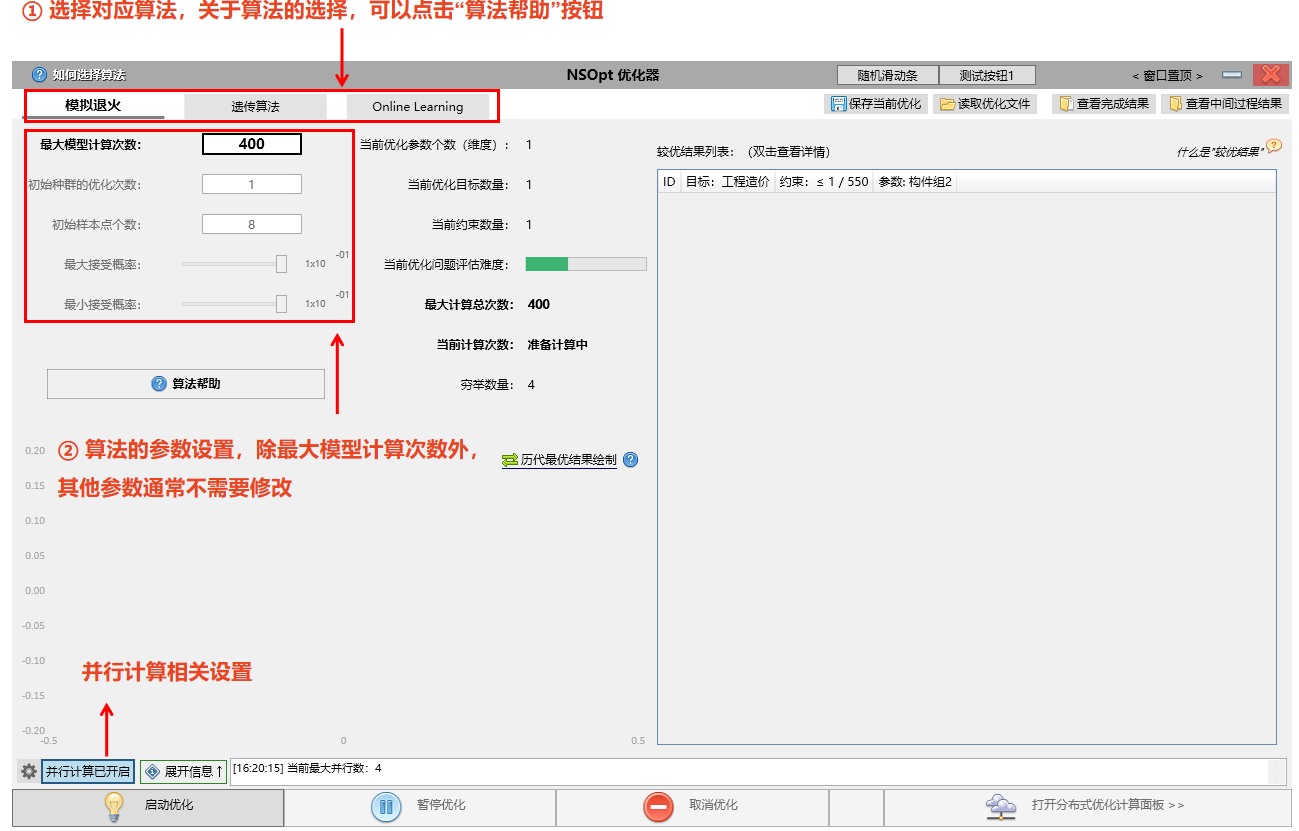This screenshot has width=1299, height=831.
Task: Expand the log with 展开信息
Action: (x=183, y=772)
